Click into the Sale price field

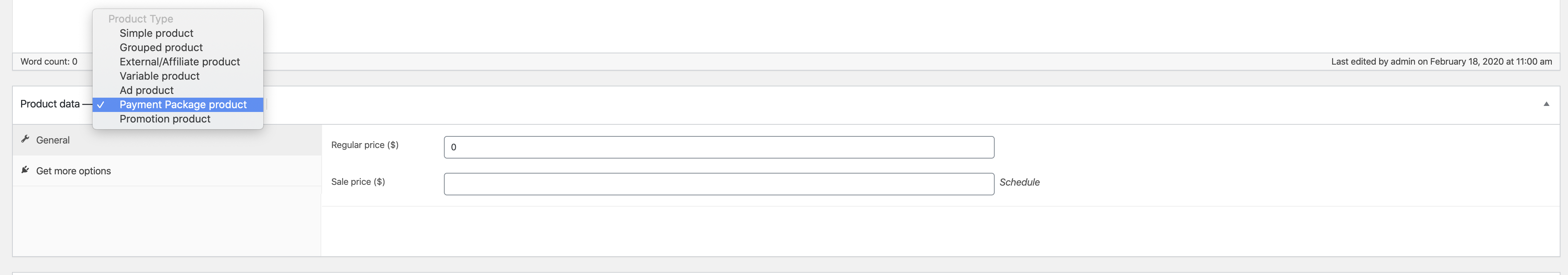pos(719,184)
